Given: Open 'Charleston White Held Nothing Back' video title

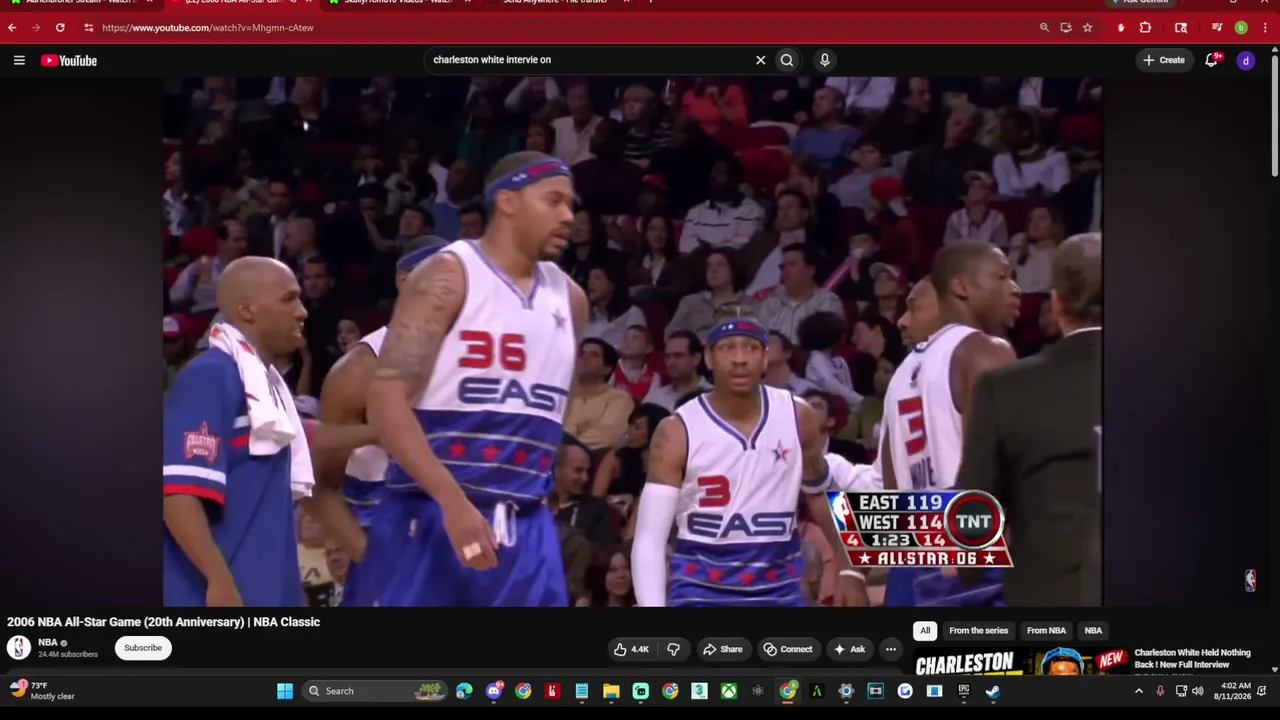Looking at the screenshot, I should [x=1192, y=658].
